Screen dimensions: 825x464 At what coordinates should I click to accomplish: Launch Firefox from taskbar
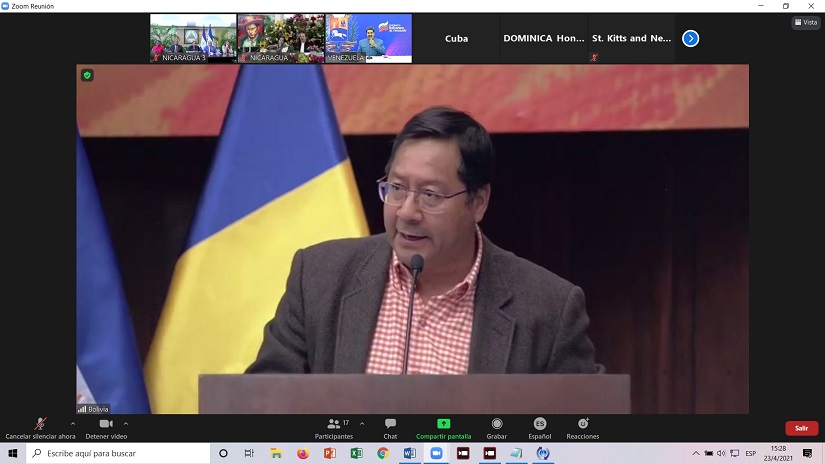click(303, 453)
